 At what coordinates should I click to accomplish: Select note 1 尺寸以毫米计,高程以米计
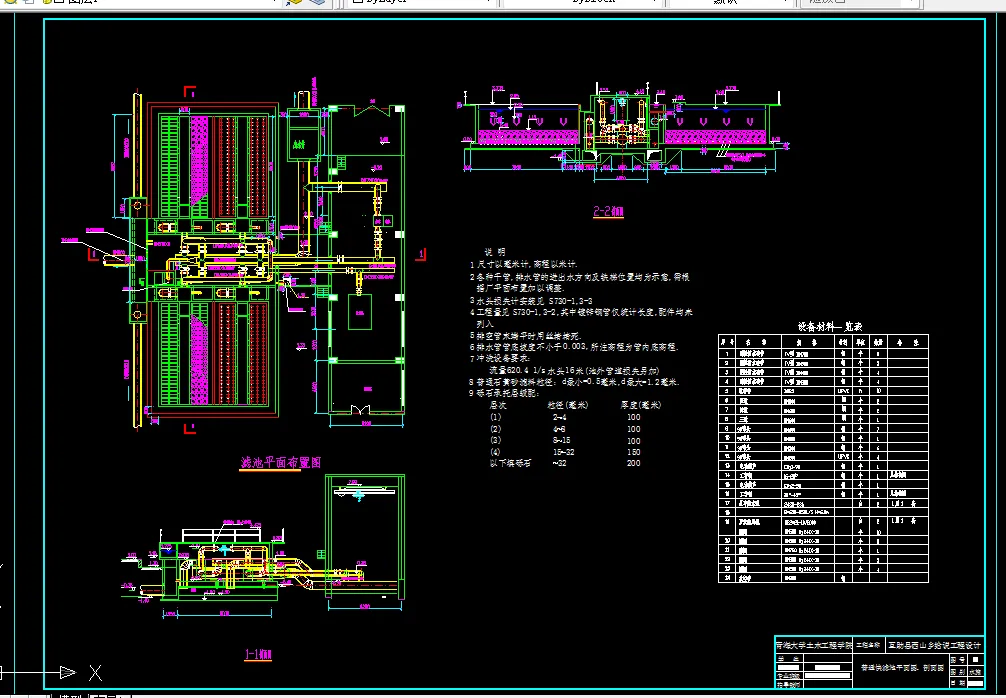click(524, 264)
